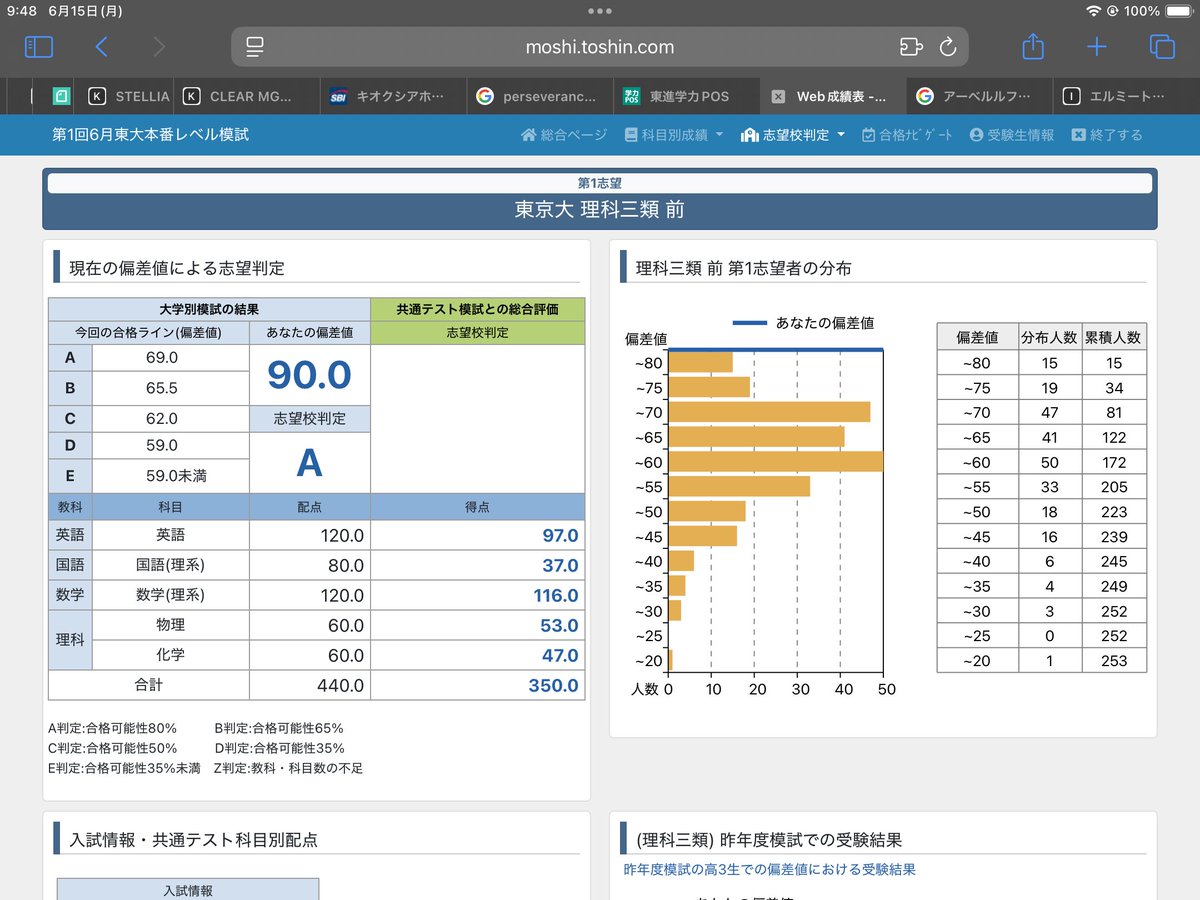Open the Safari sidebar panel
Screen dimensions: 1200x900
[x=39, y=47]
